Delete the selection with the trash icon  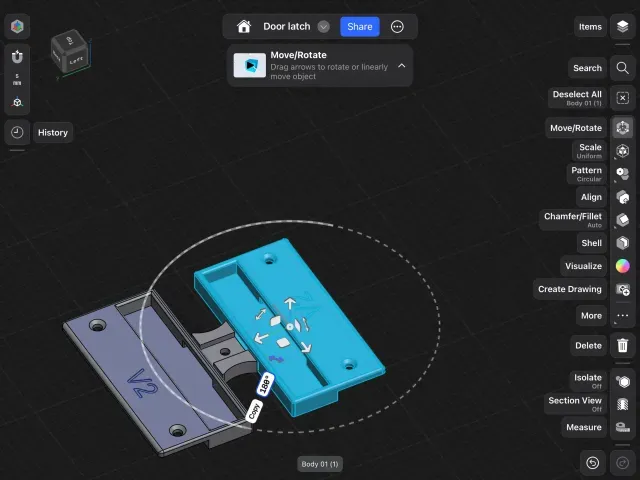click(x=622, y=345)
